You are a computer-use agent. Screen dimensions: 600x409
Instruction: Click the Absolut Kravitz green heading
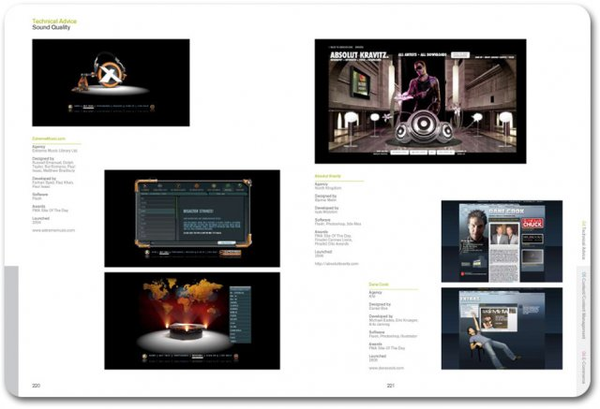[328, 176]
